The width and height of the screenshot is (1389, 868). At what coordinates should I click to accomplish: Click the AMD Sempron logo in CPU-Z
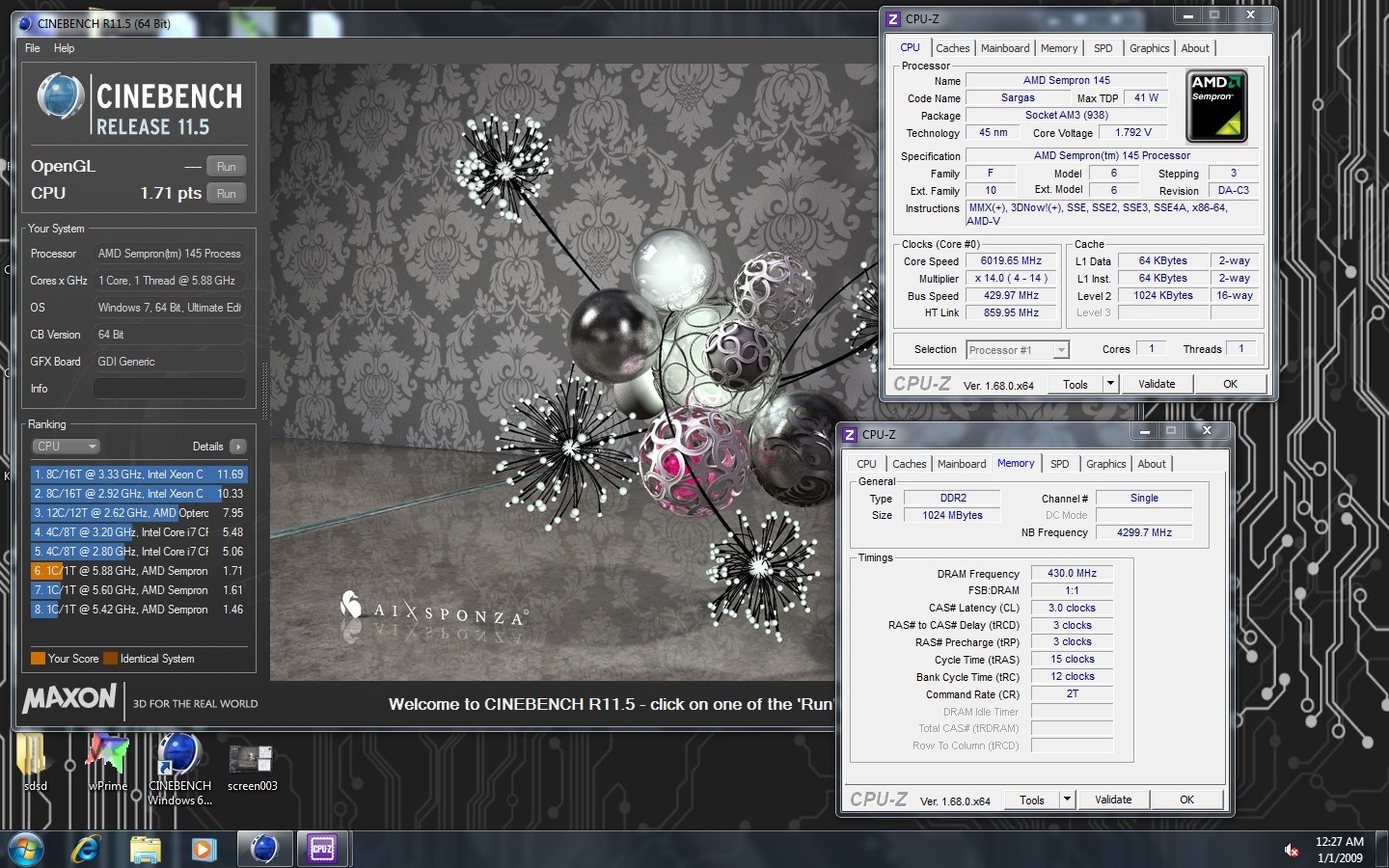pyautogui.click(x=1216, y=106)
